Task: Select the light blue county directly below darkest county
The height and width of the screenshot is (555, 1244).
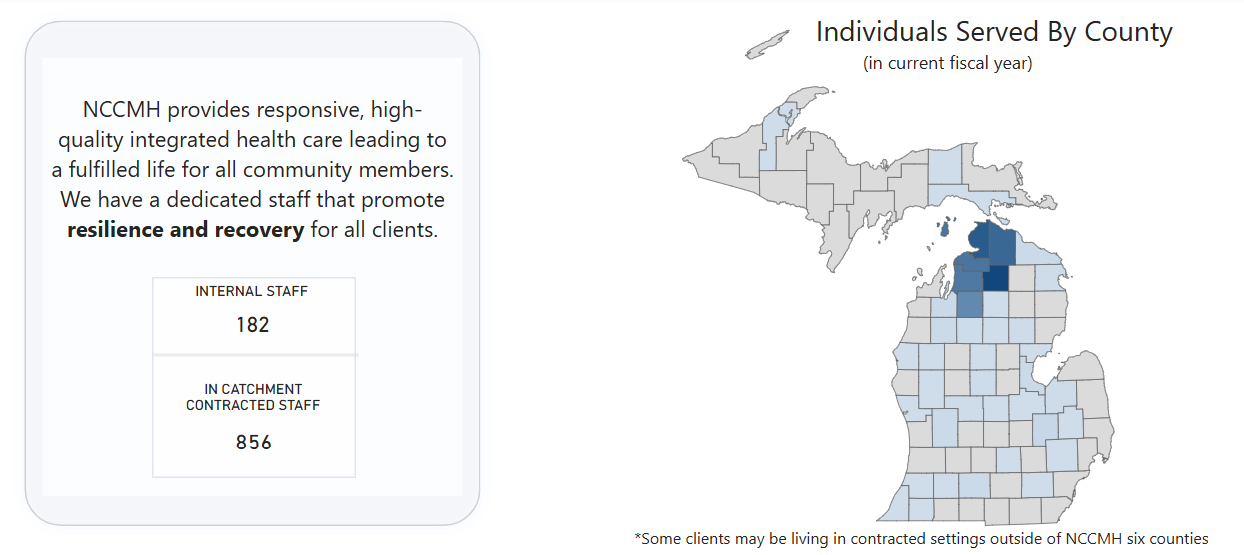Action: (996, 304)
